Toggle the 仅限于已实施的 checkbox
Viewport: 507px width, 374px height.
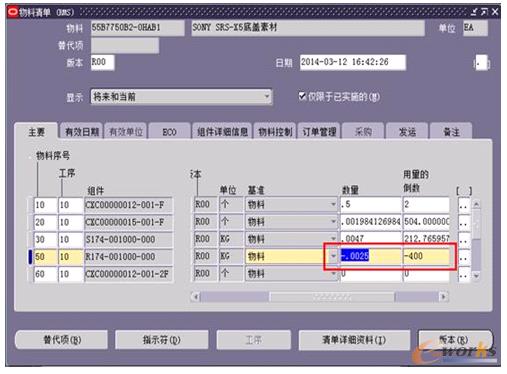point(302,96)
